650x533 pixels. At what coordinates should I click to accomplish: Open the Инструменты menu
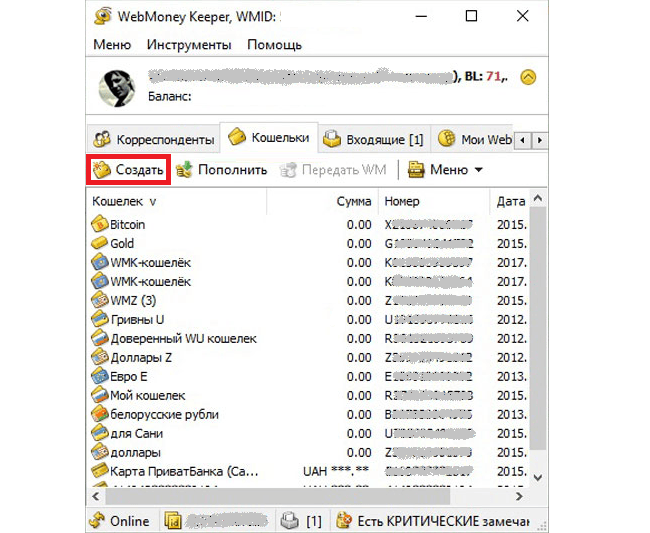pyautogui.click(x=189, y=45)
